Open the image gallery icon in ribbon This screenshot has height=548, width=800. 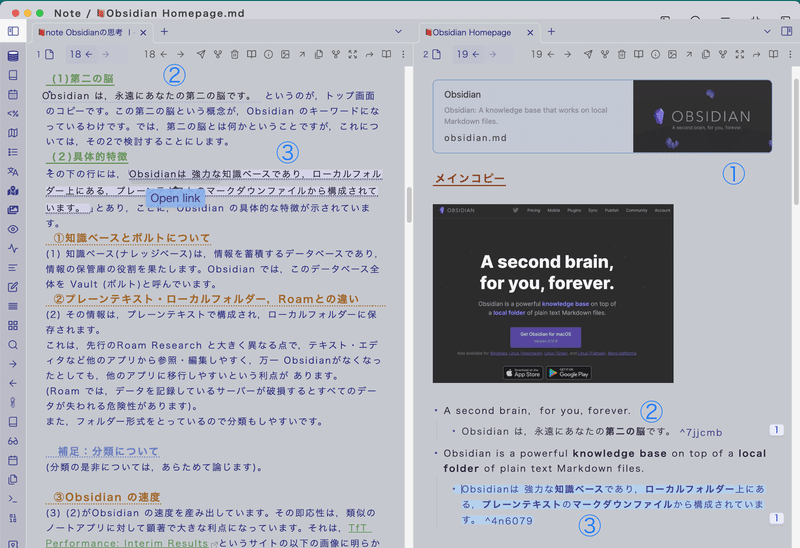pos(13,210)
